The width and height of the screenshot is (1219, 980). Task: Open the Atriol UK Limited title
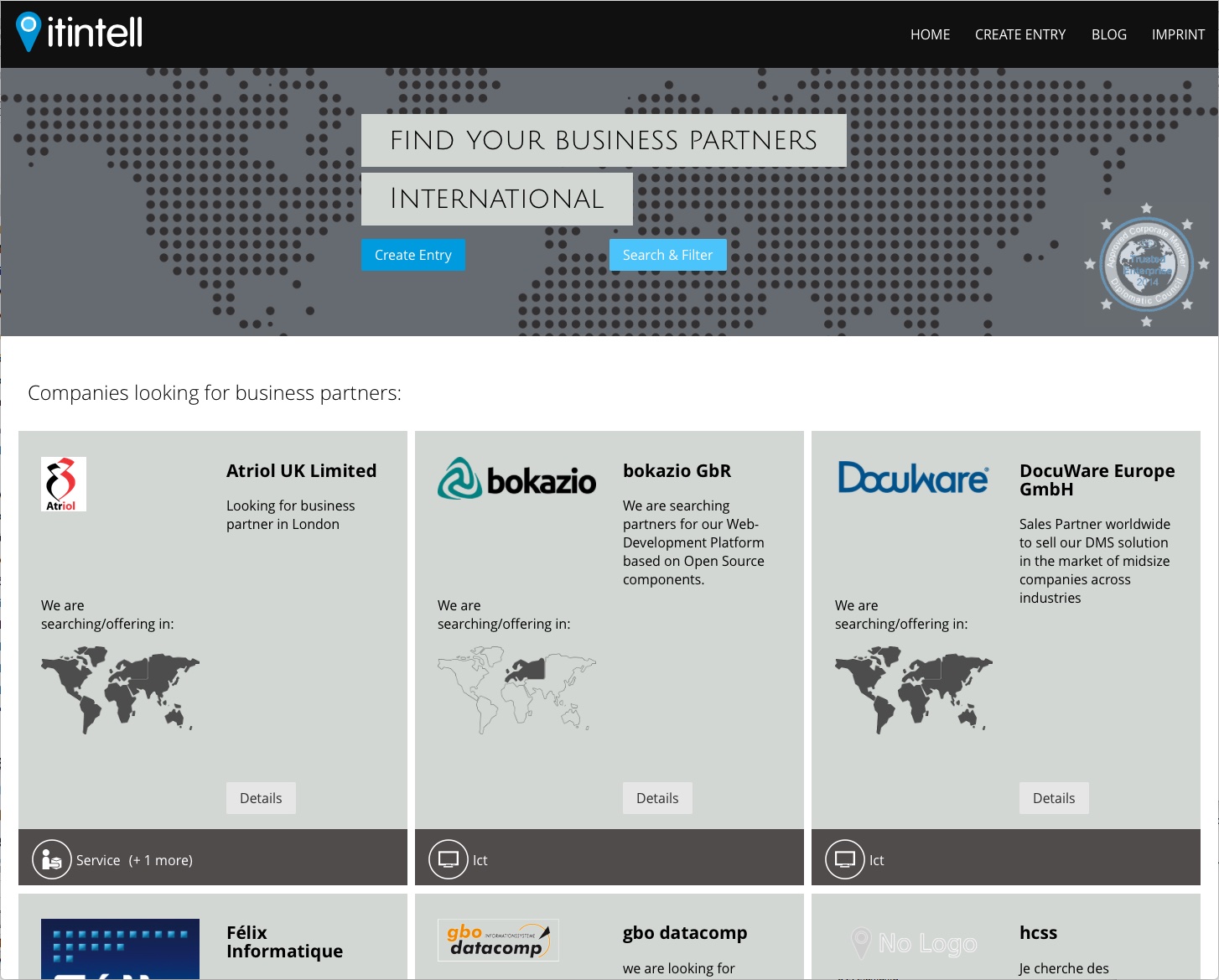(x=301, y=471)
